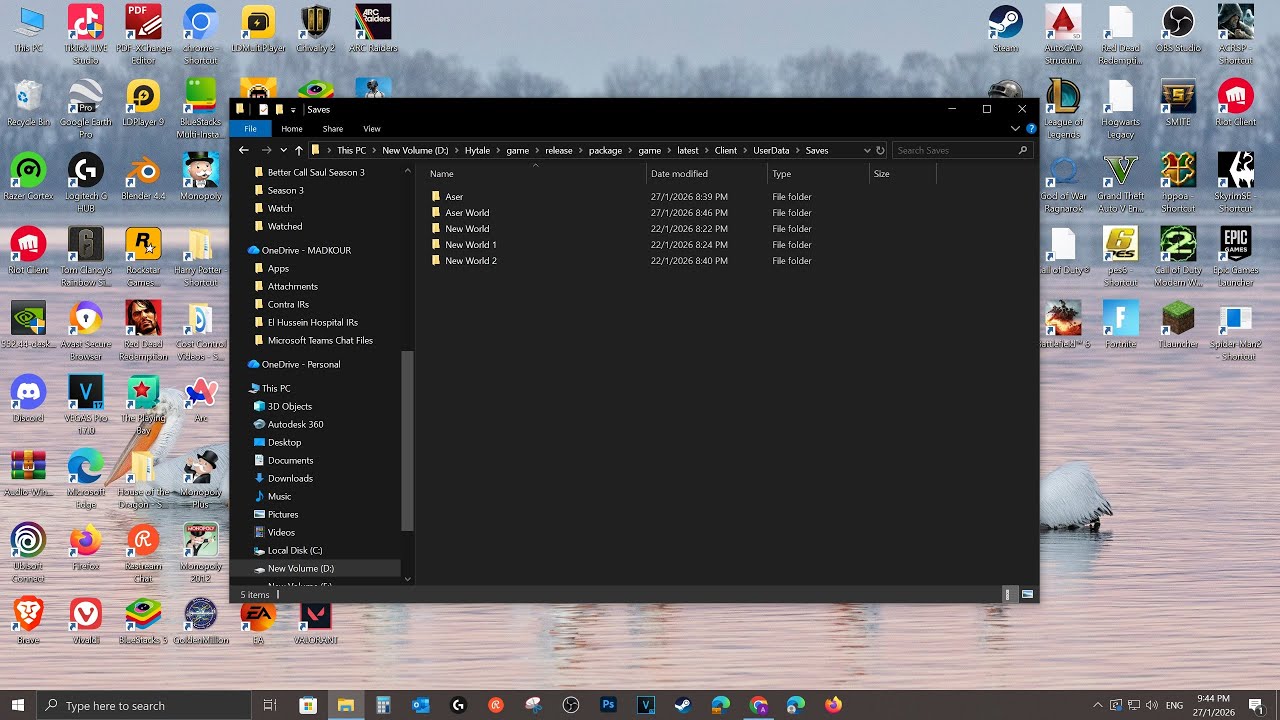1280x720 pixels.
Task: Select the Aser World folder
Action: click(467, 213)
